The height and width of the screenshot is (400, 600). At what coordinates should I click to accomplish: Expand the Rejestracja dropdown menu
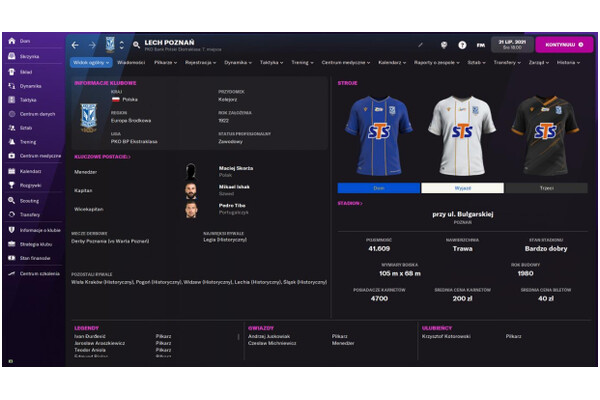click(201, 62)
